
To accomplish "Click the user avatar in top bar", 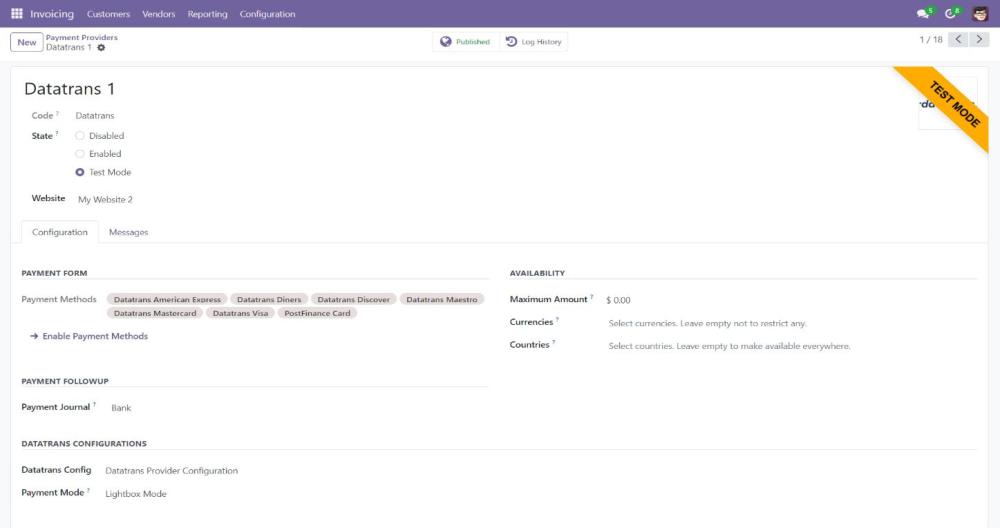I will [x=980, y=14].
